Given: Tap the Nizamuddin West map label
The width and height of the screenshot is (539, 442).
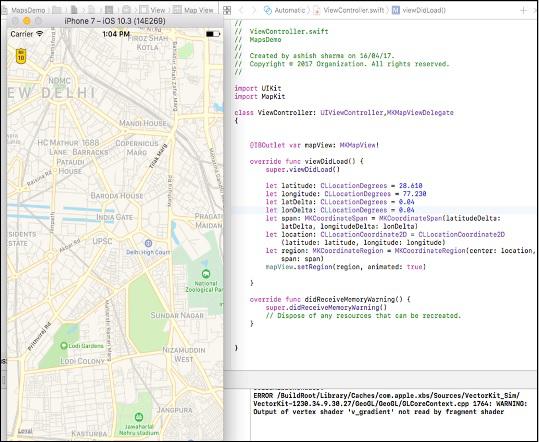Looking at the screenshot, I should (x=184, y=355).
